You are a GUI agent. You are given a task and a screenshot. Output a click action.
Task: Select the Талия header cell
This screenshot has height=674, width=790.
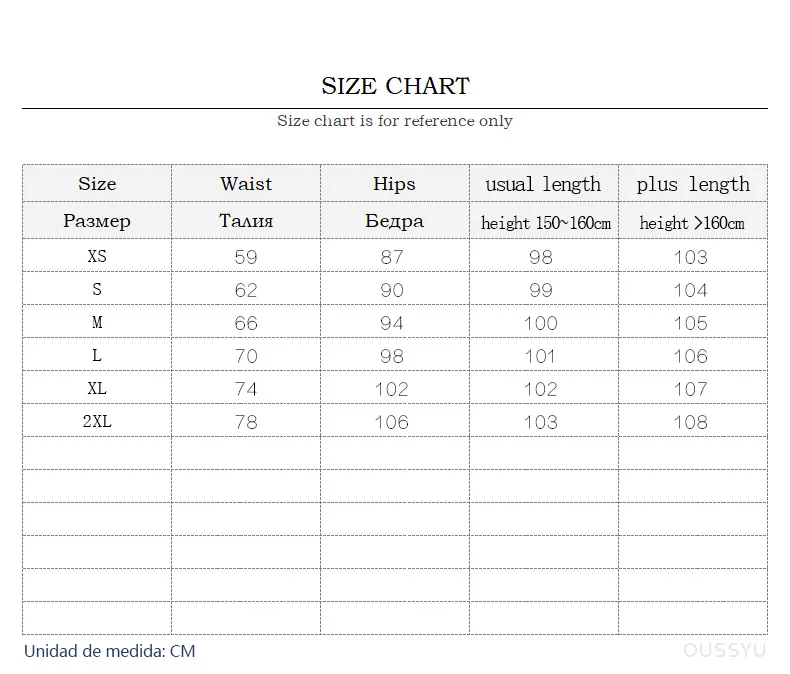click(246, 221)
